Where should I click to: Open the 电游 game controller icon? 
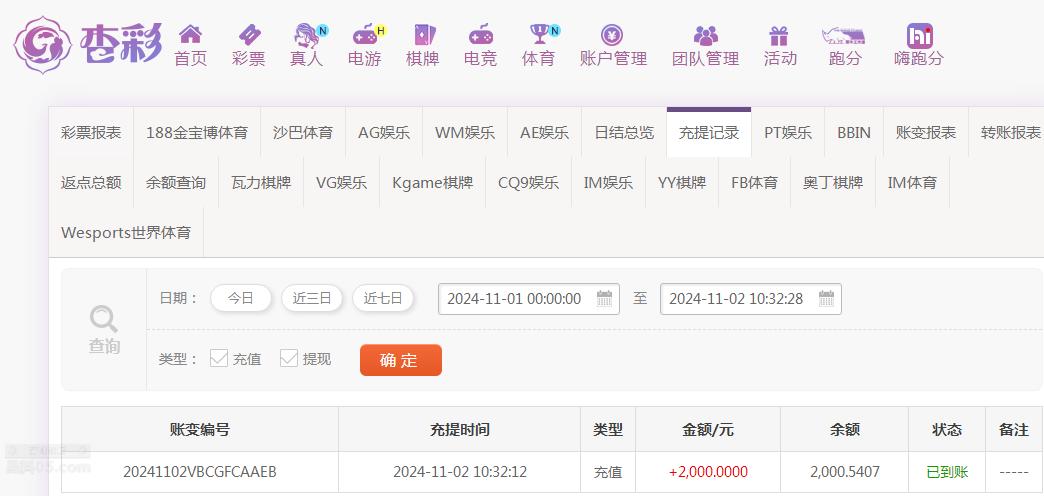tap(365, 34)
